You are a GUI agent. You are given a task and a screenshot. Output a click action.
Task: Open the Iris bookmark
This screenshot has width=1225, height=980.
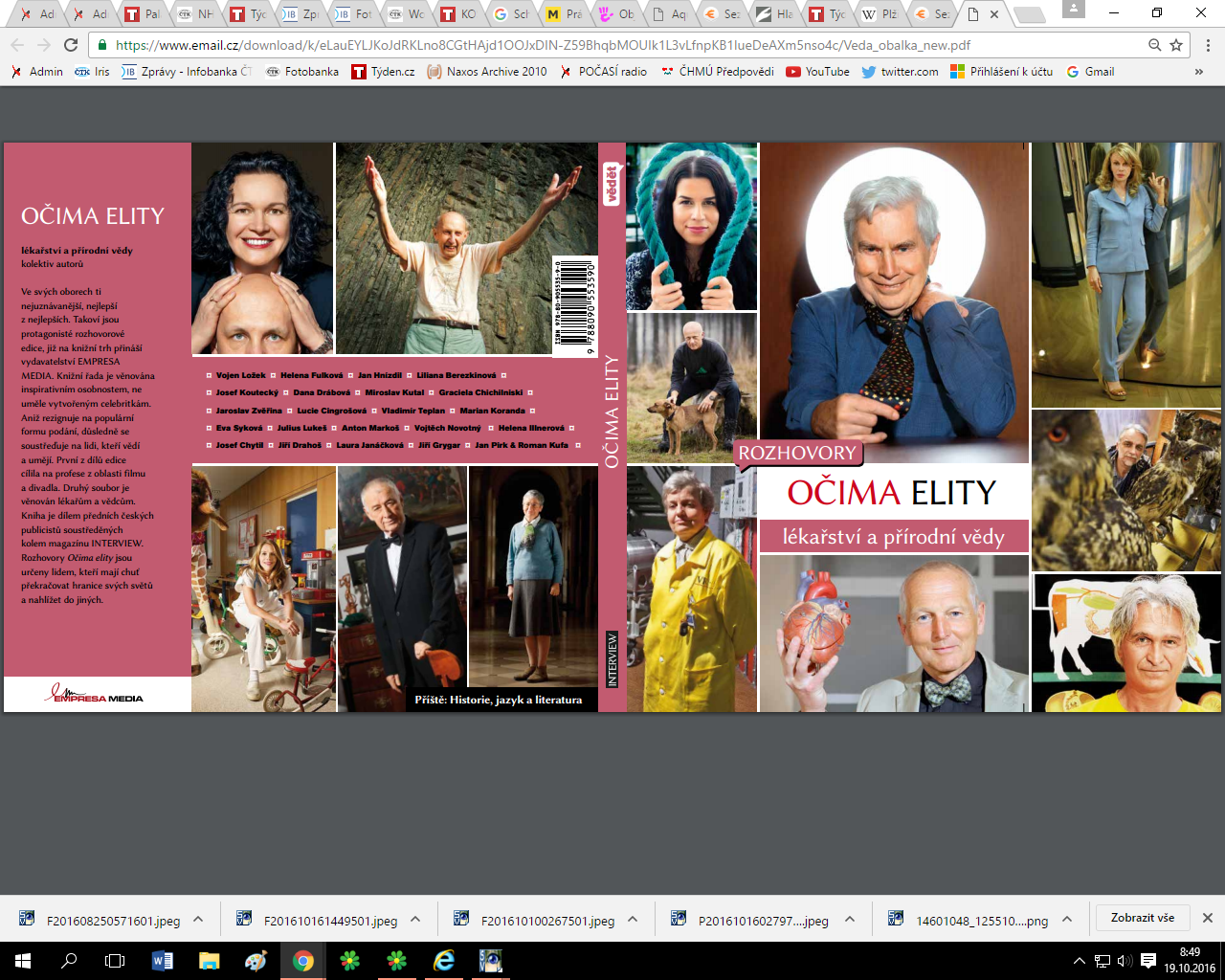[92, 72]
